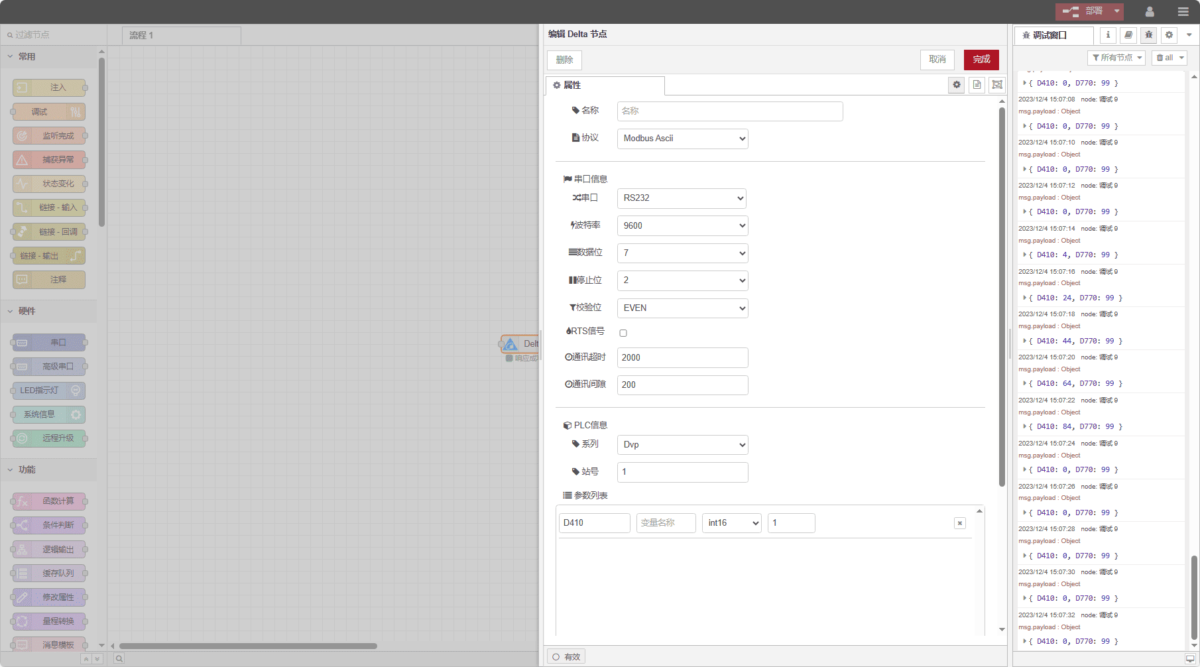Open the config nodes gear sidebar icon
The image size is (1200, 667).
coord(1168,35)
